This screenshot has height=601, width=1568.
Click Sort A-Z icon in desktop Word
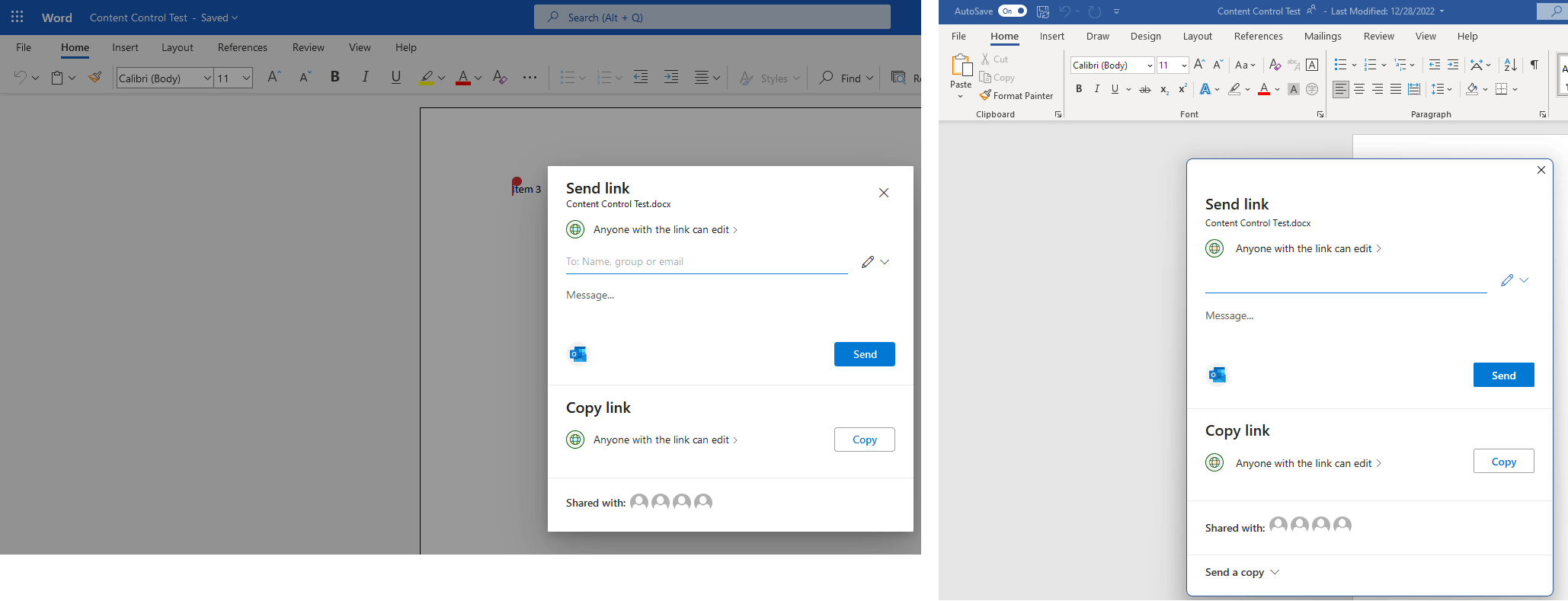(1511, 65)
